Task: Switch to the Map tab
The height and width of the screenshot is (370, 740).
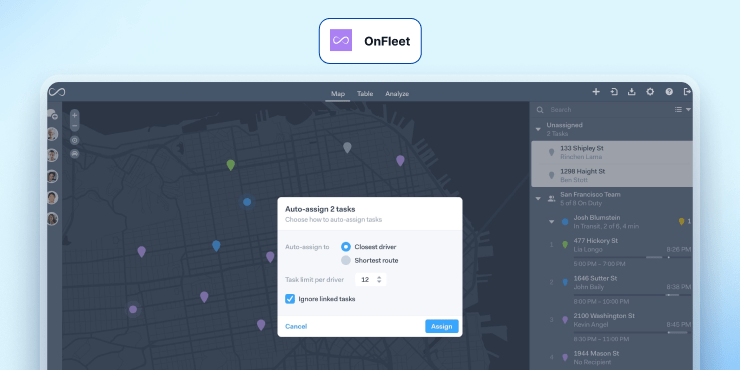Action: click(338, 94)
